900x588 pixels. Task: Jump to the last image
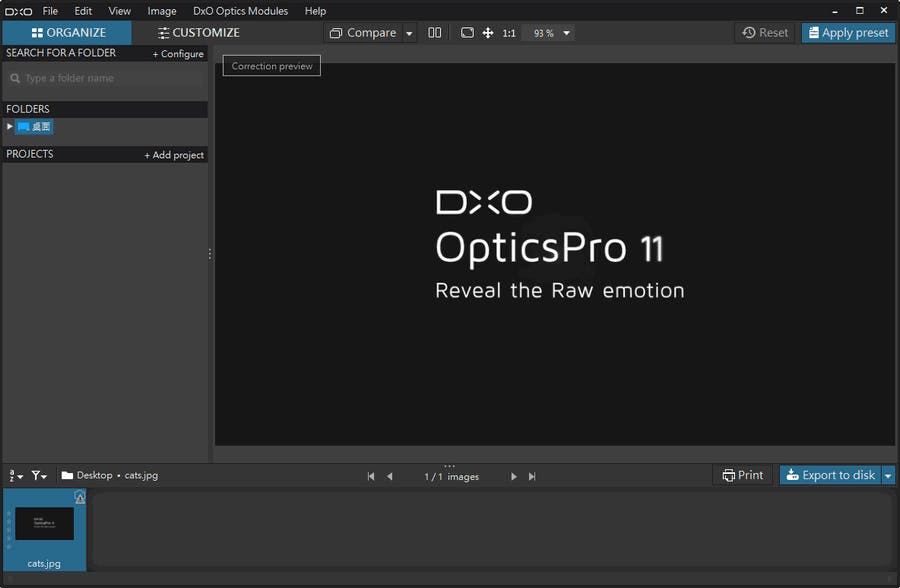(532, 477)
